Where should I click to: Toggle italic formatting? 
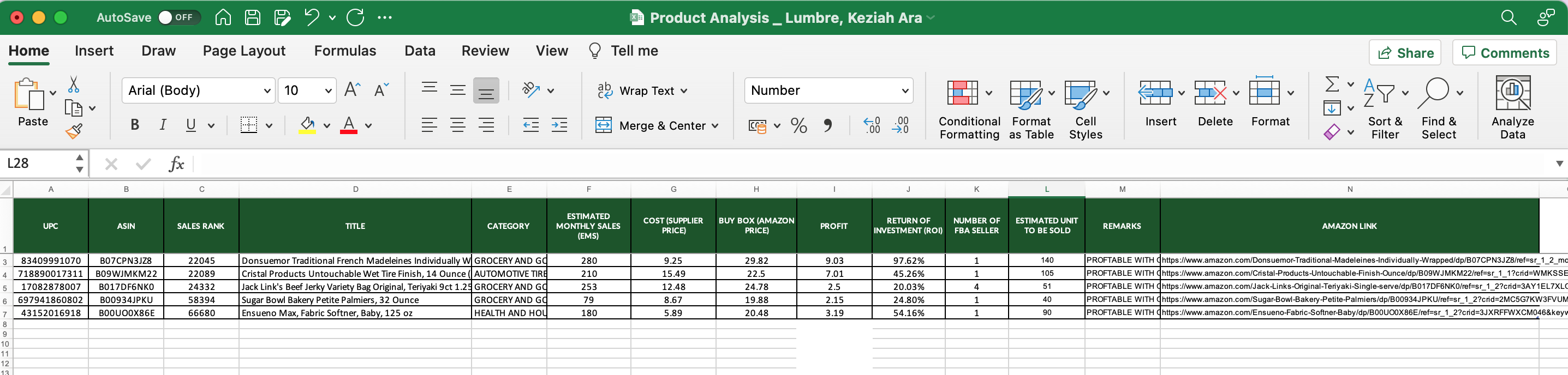163,125
